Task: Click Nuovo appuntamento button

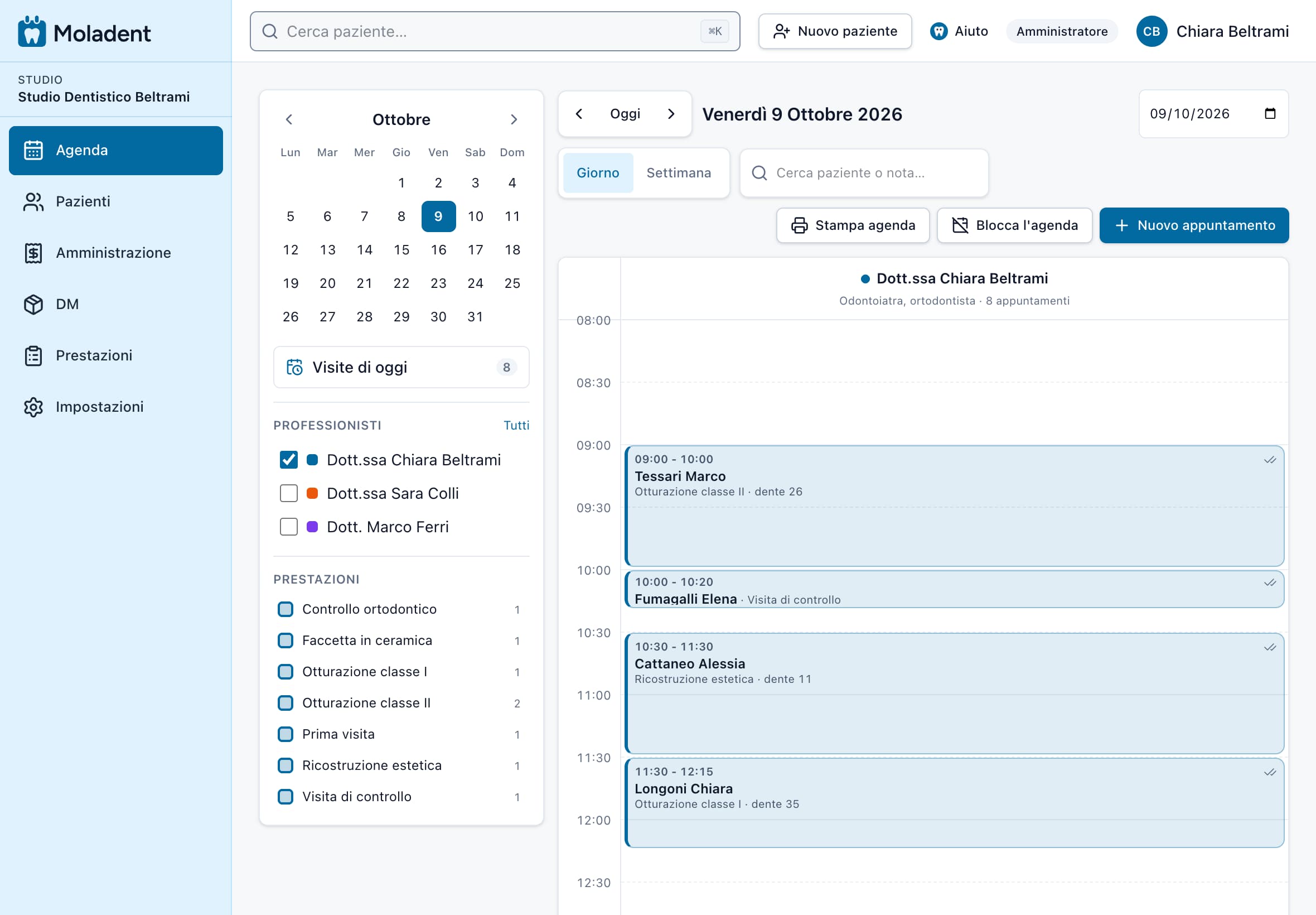Action: 1194,225
